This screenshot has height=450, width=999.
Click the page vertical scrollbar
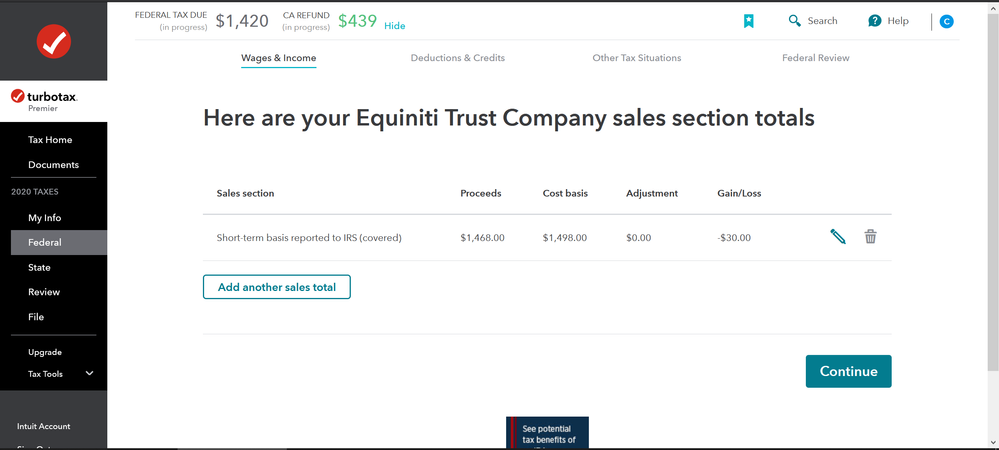993,185
